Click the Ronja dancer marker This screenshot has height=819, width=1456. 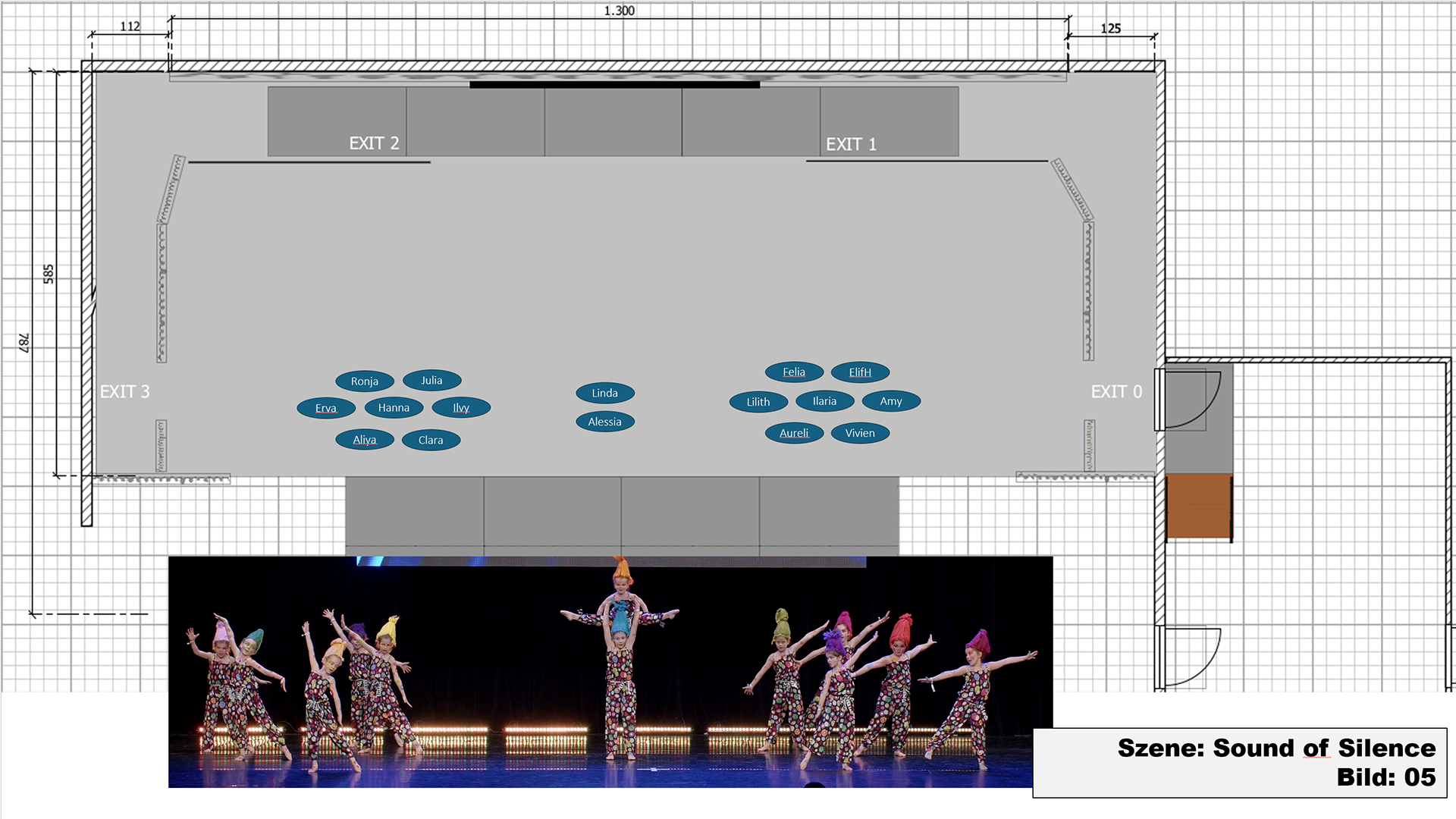click(364, 381)
